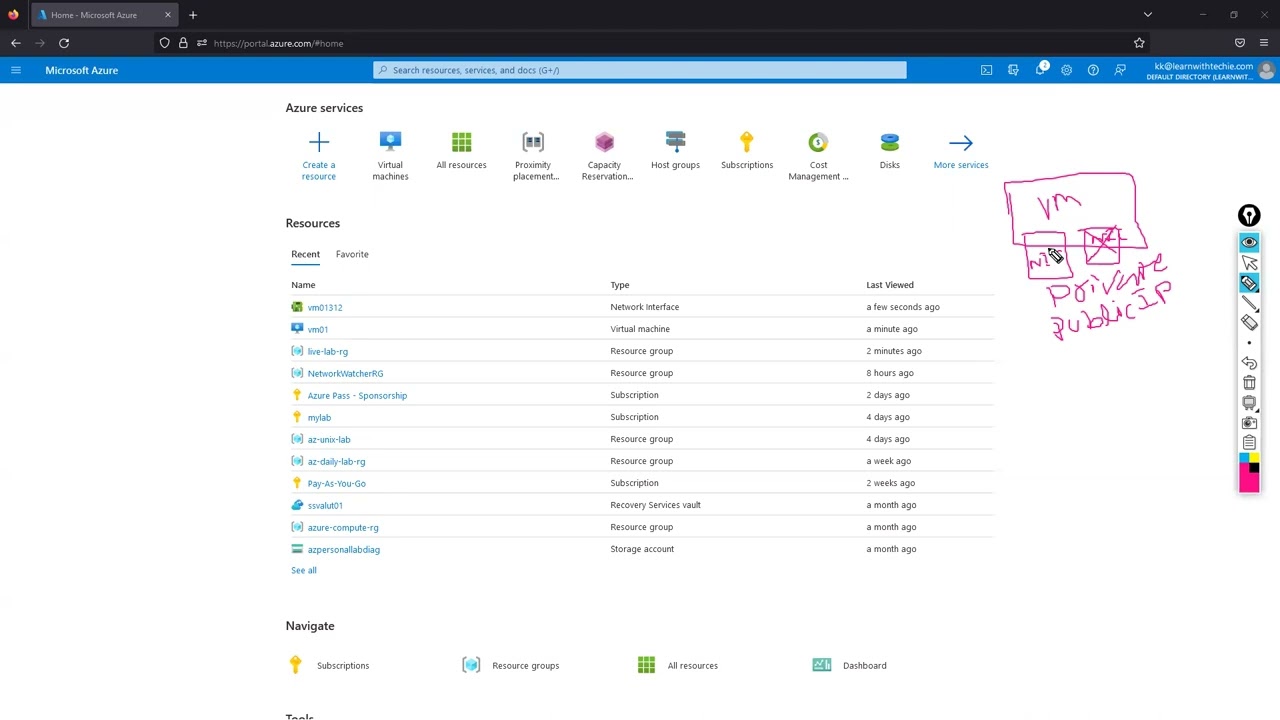1280x720 pixels.
Task: Open the live-lab-rg resource group
Action: 328,351
